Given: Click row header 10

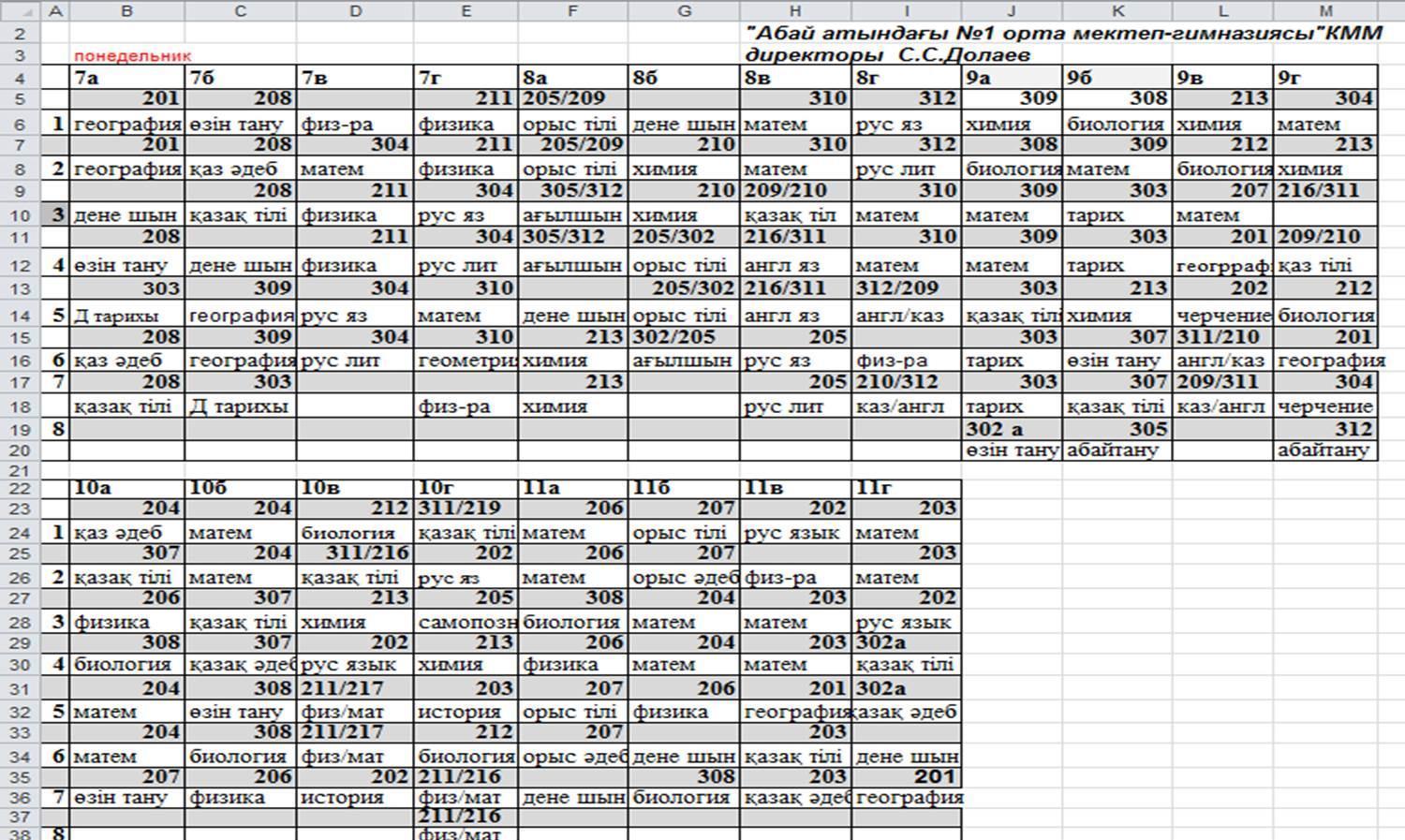Looking at the screenshot, I should 22,214.
